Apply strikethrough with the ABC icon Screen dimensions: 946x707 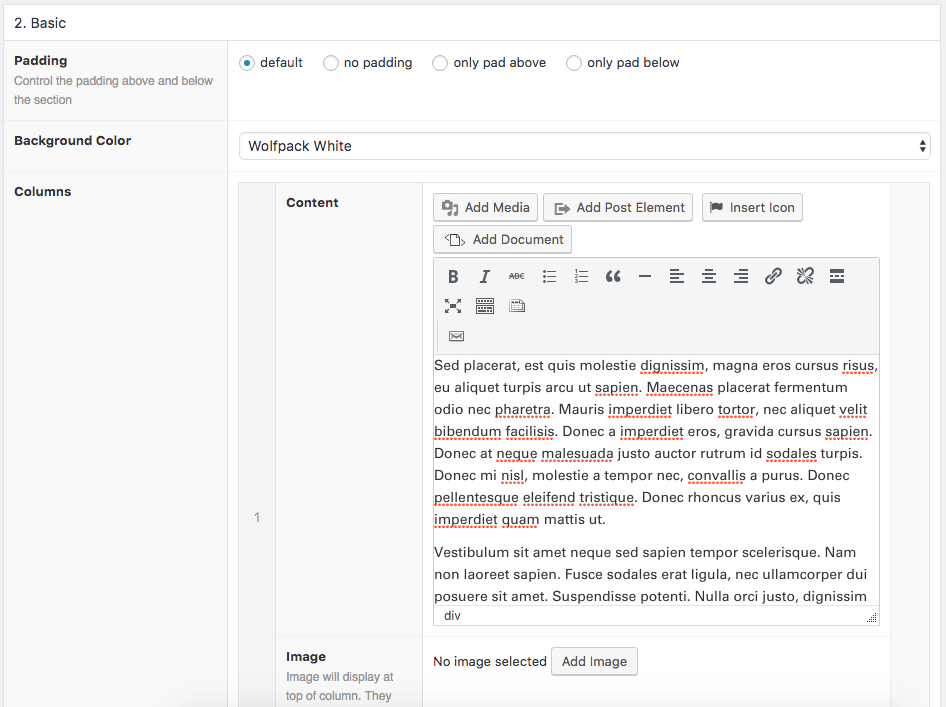pyautogui.click(x=516, y=276)
